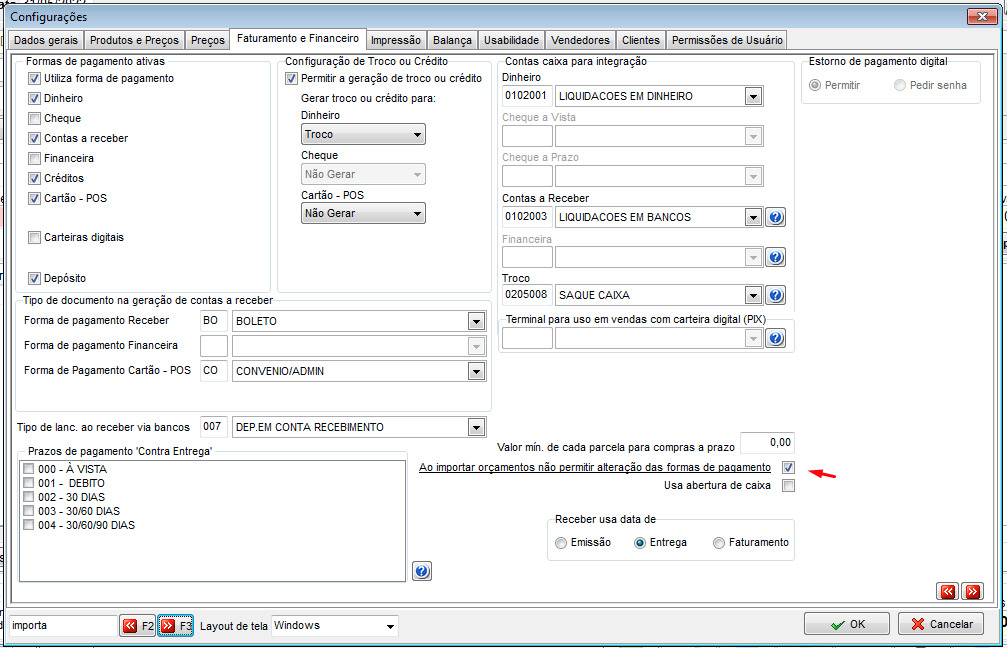1007x648 pixels.
Task: Open help next to Troco SAQUE CAIXA
Action: click(x=775, y=295)
